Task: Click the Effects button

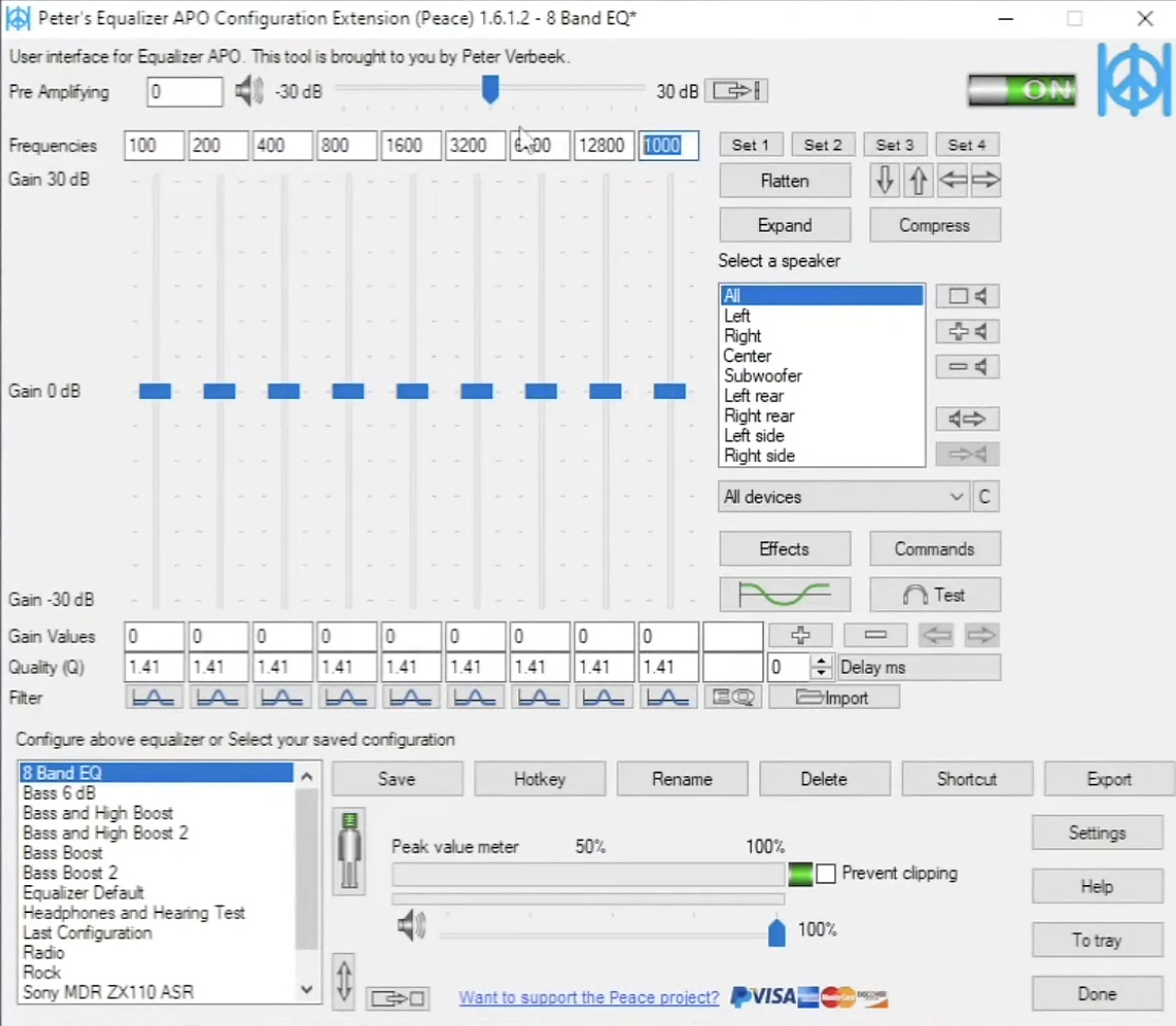Action: (785, 548)
